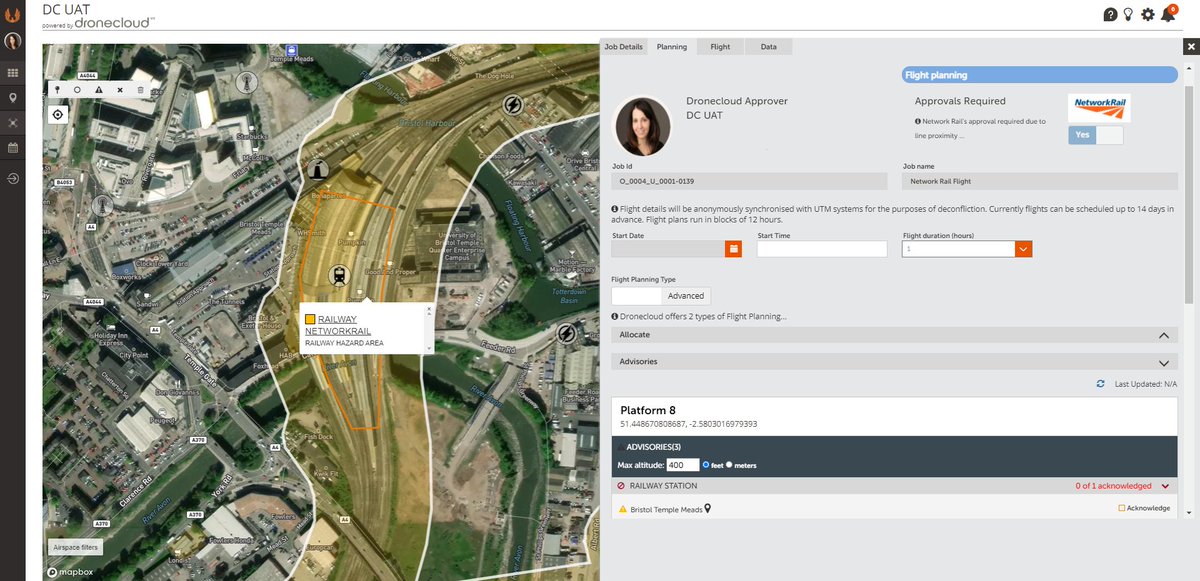1200x581 pixels.
Task: Select the pin placement tool on the map toolbar
Action: pos(57,89)
